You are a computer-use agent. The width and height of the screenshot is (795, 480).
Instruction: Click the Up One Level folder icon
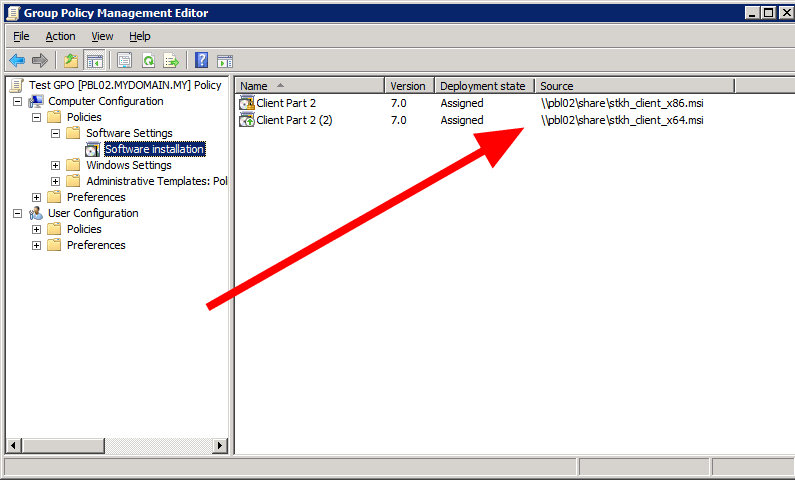(x=71, y=61)
